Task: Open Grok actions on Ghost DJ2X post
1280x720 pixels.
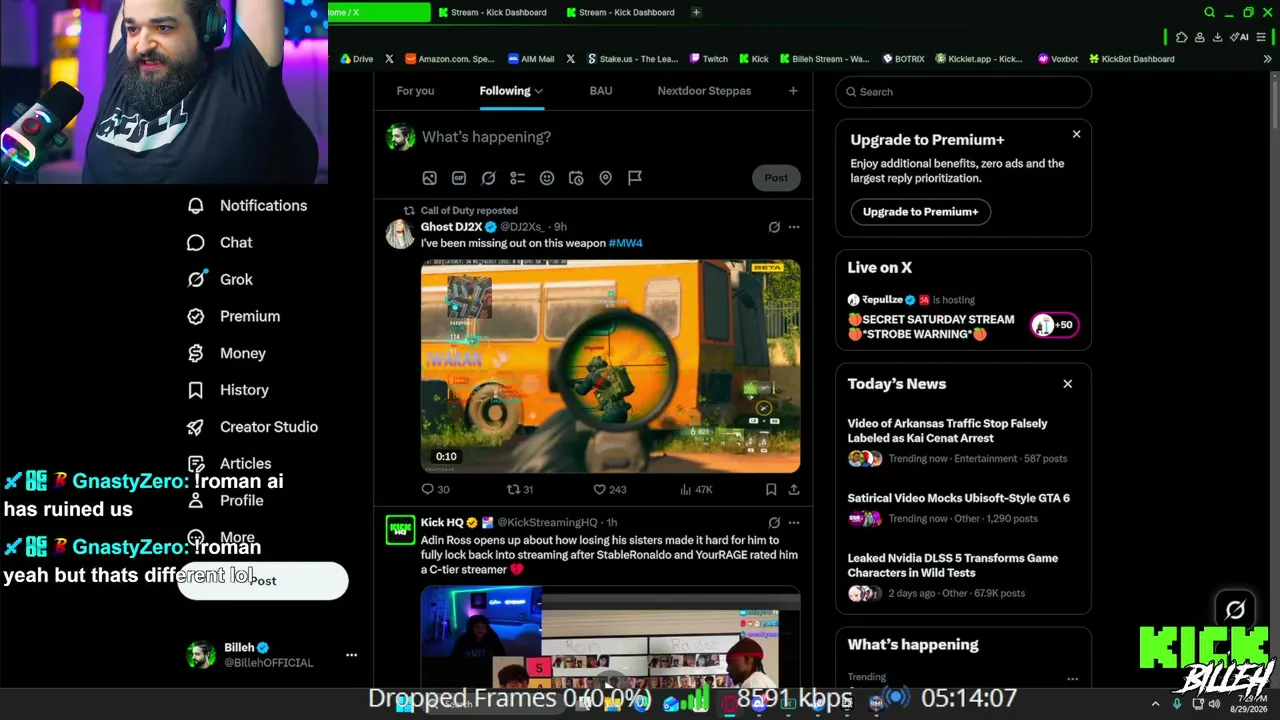Action: (774, 227)
